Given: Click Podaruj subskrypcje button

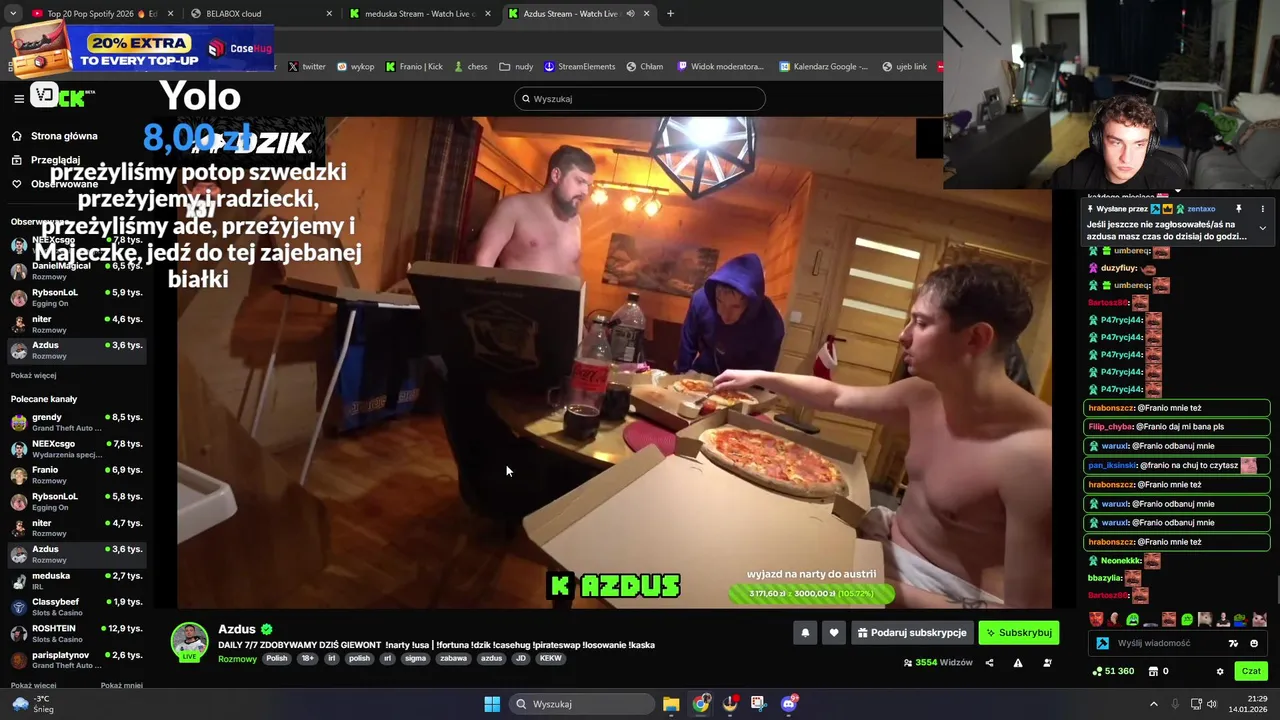Looking at the screenshot, I should tap(912, 633).
